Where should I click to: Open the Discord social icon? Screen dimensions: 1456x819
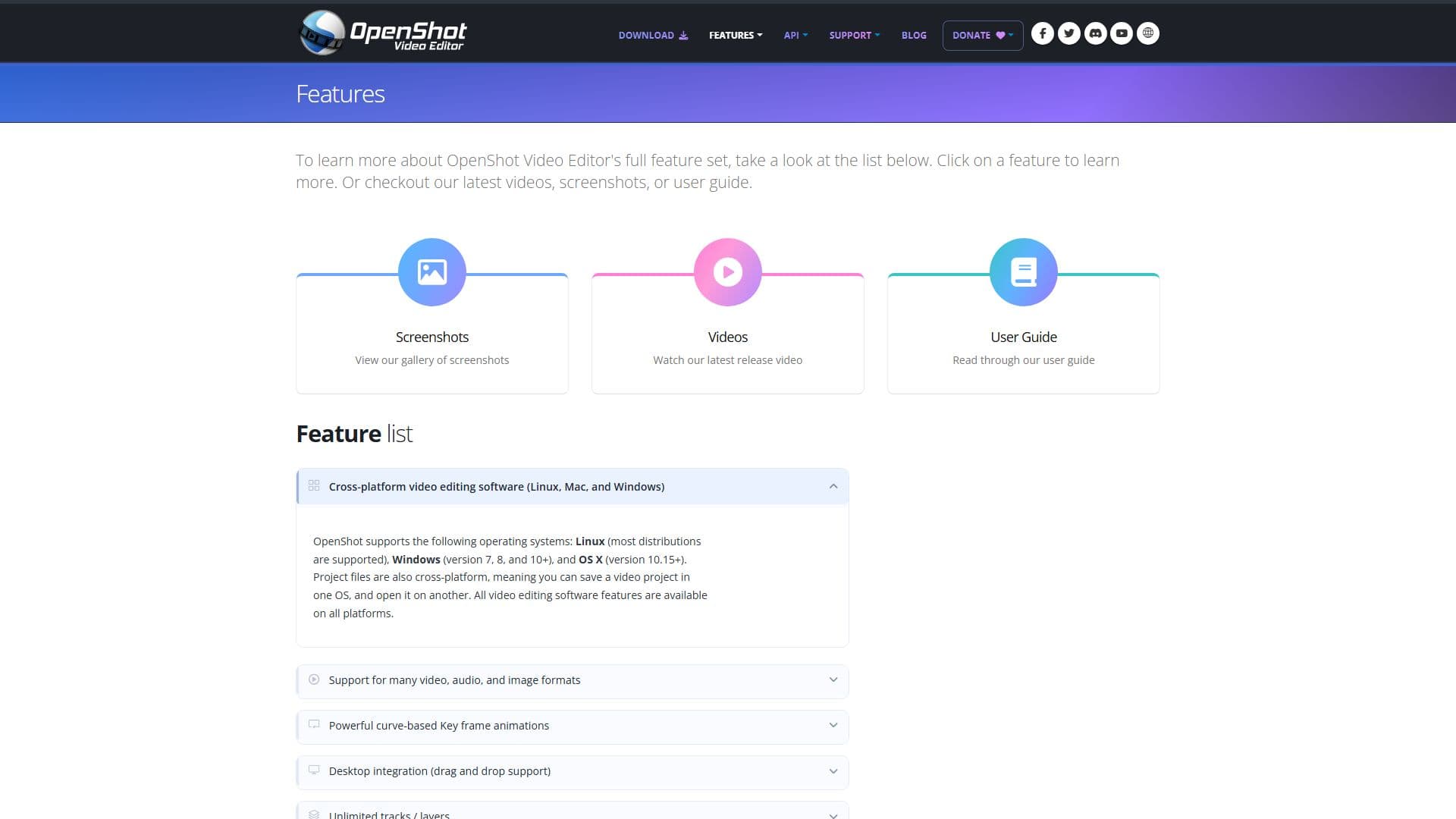1095,33
